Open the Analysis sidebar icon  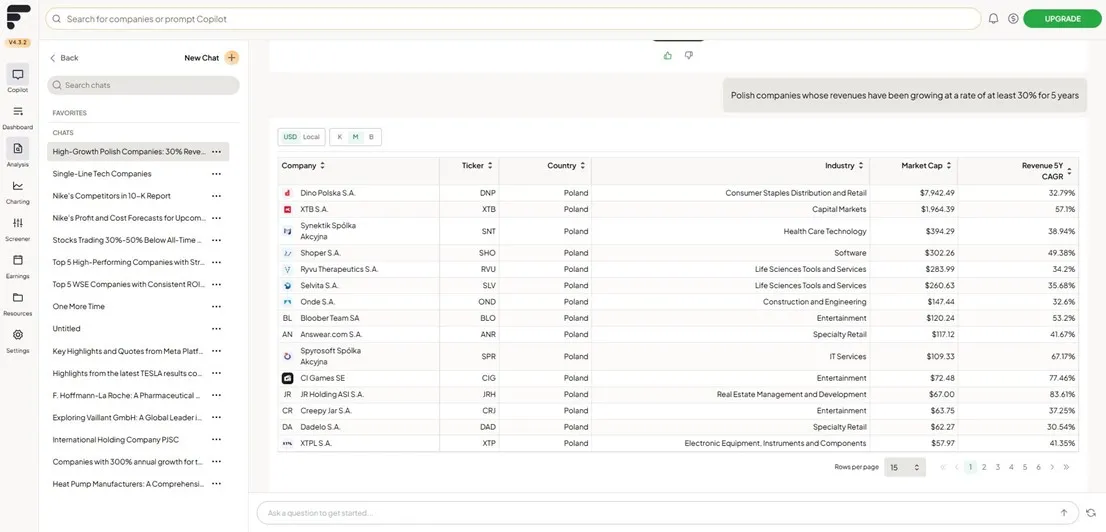(x=18, y=148)
